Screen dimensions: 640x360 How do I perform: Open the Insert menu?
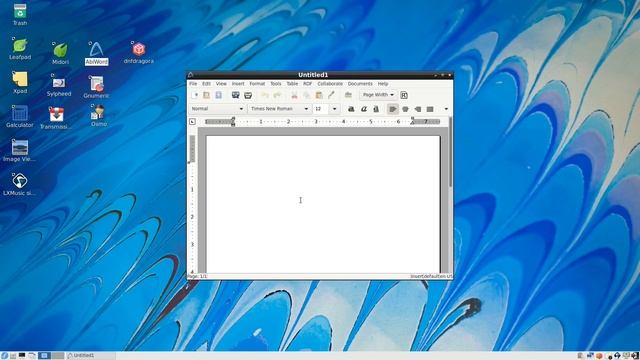pos(238,84)
